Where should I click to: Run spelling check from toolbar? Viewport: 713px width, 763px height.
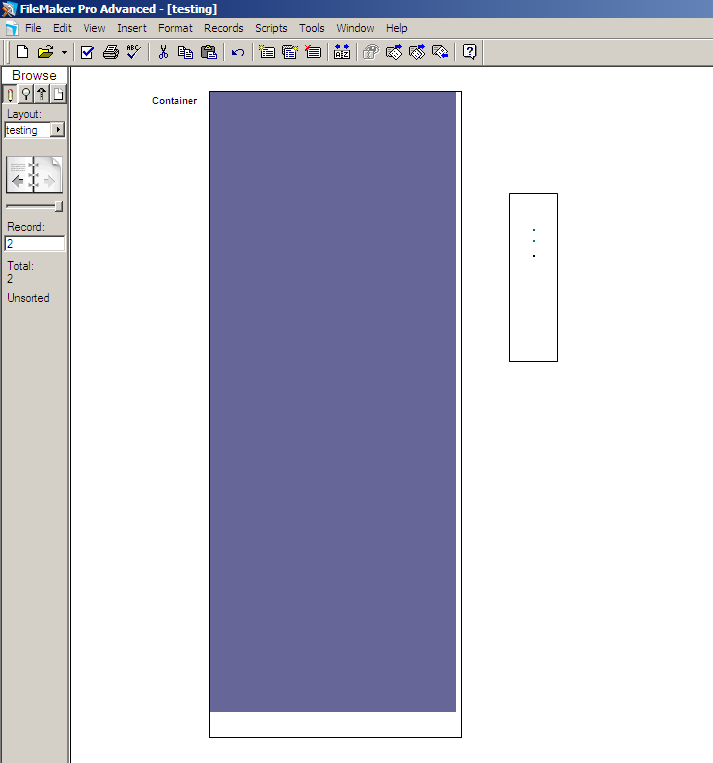click(x=133, y=52)
